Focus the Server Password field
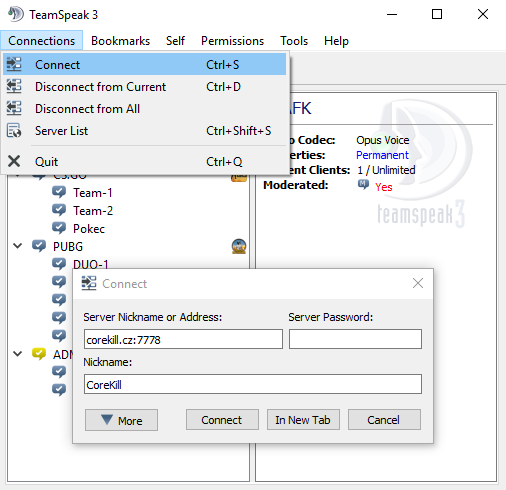Screen dimensions: 506x490 [x=355, y=339]
